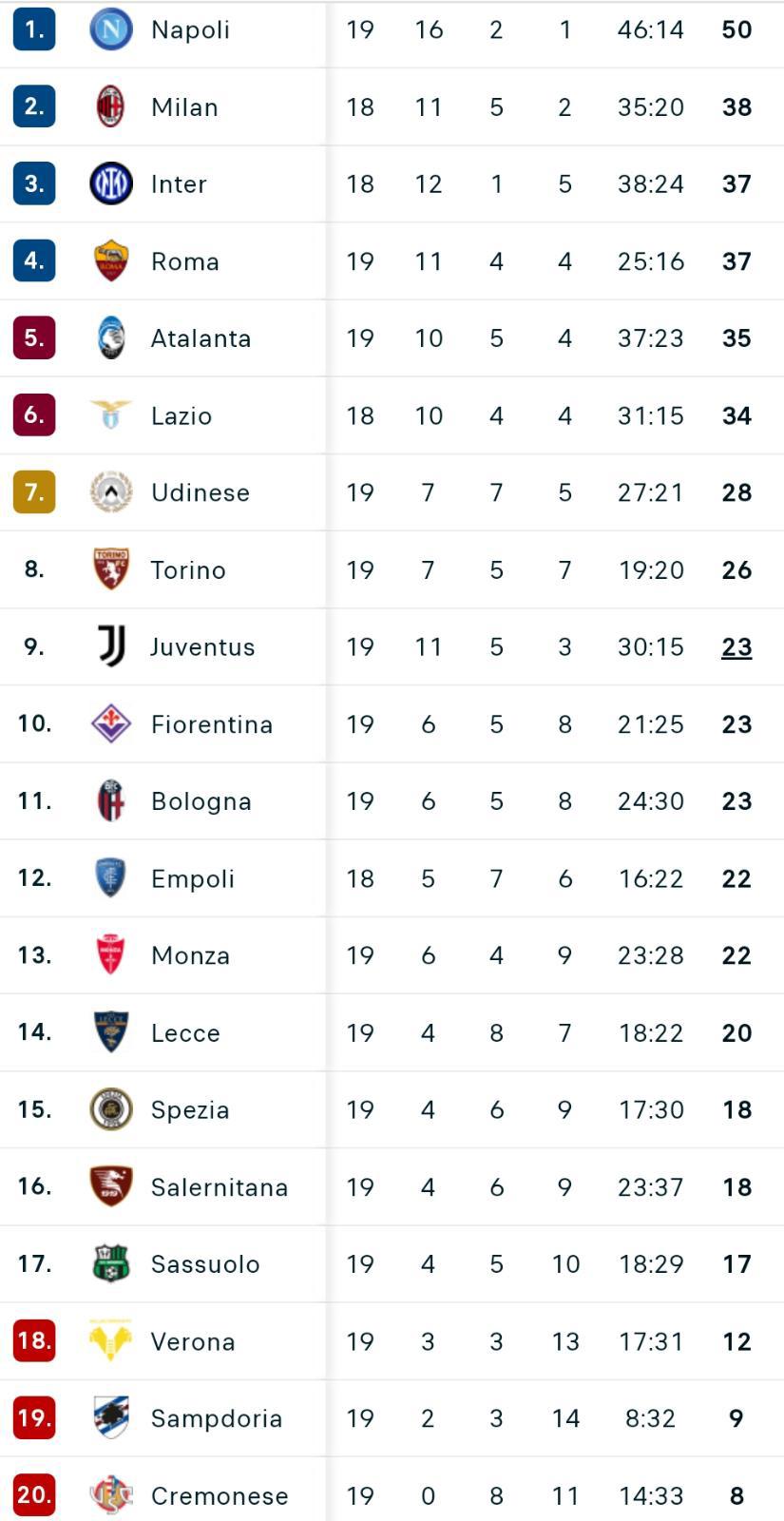This screenshot has height=1521, width=784.
Task: Click the Fiorentina club crest
Action: click(110, 723)
